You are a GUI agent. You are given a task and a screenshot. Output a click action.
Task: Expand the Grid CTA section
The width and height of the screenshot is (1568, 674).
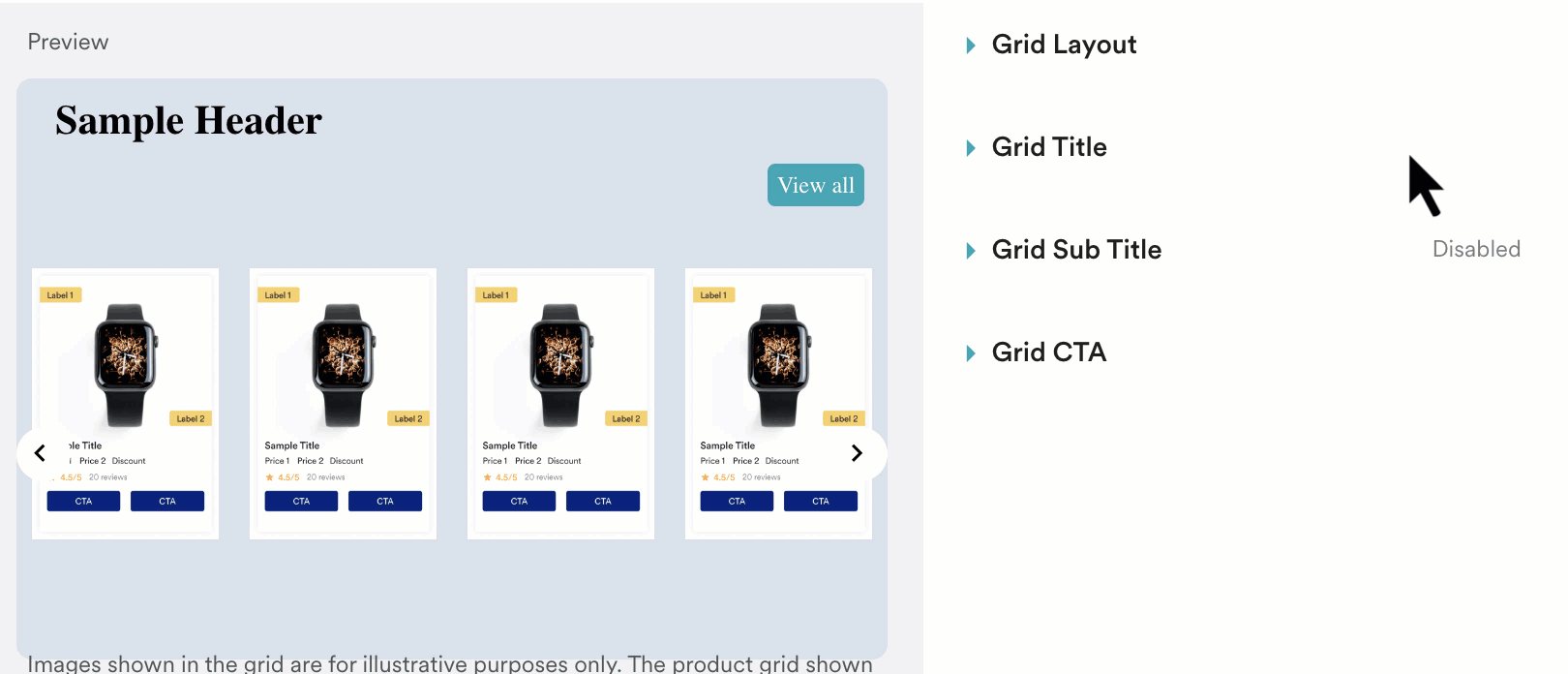point(1048,352)
